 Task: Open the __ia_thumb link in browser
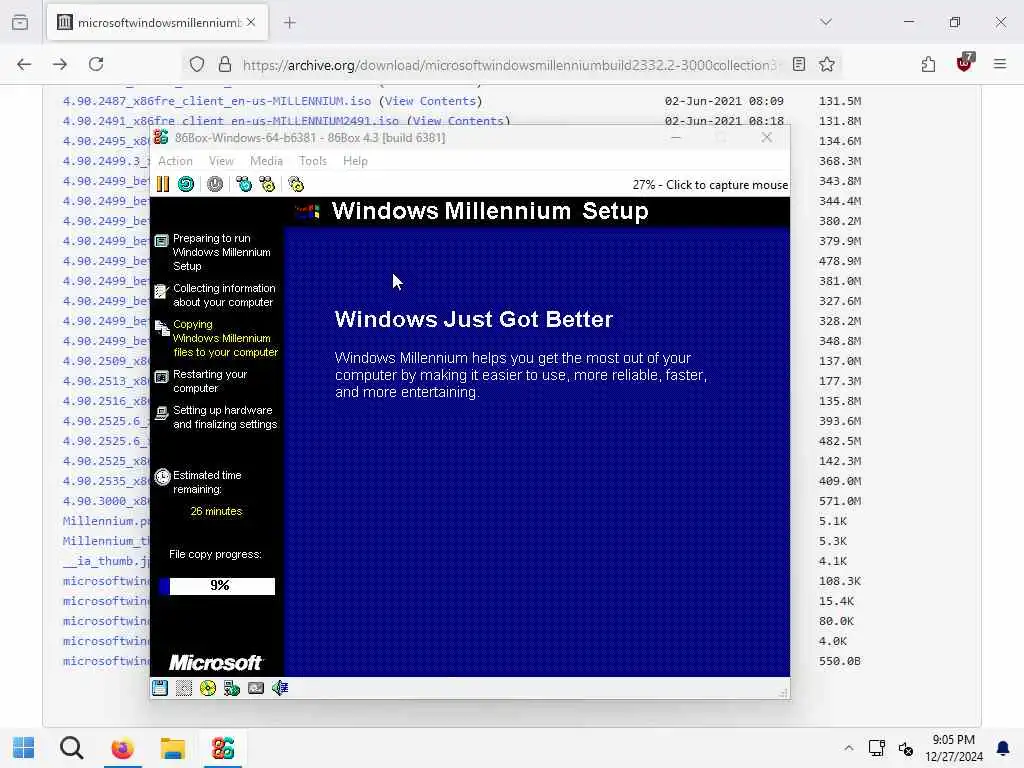point(106,561)
